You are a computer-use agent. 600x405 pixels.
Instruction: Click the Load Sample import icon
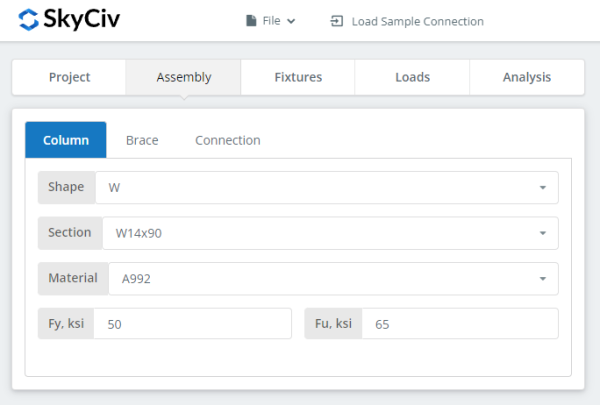(x=337, y=21)
